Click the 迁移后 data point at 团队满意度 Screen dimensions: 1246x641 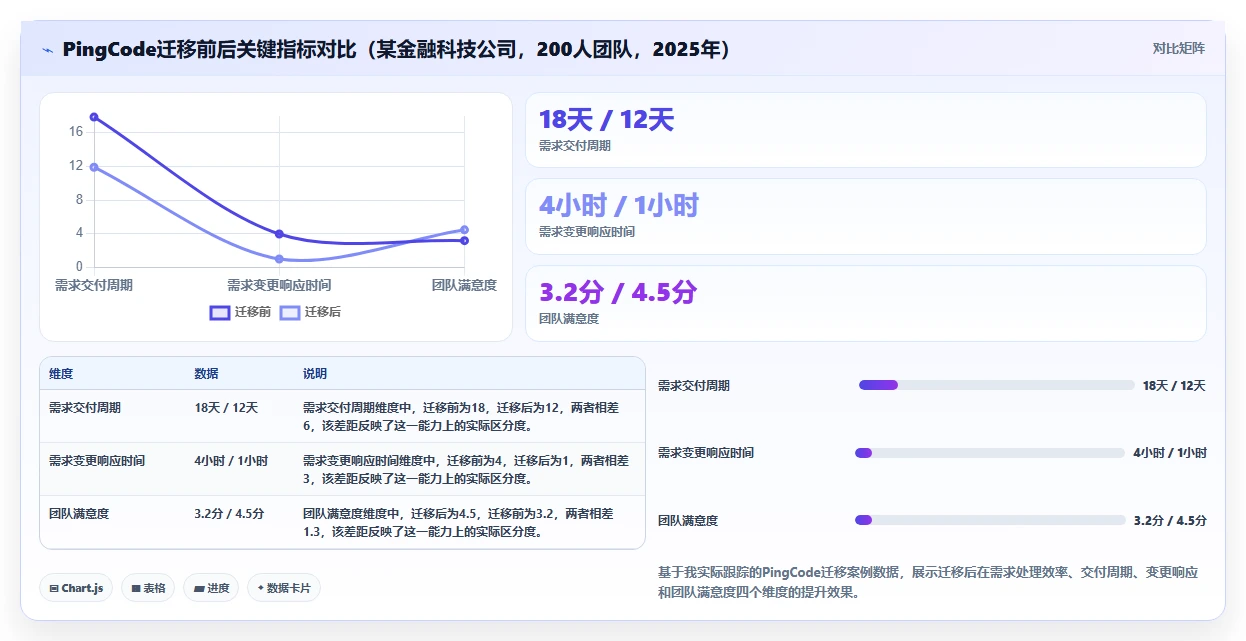[x=464, y=230]
